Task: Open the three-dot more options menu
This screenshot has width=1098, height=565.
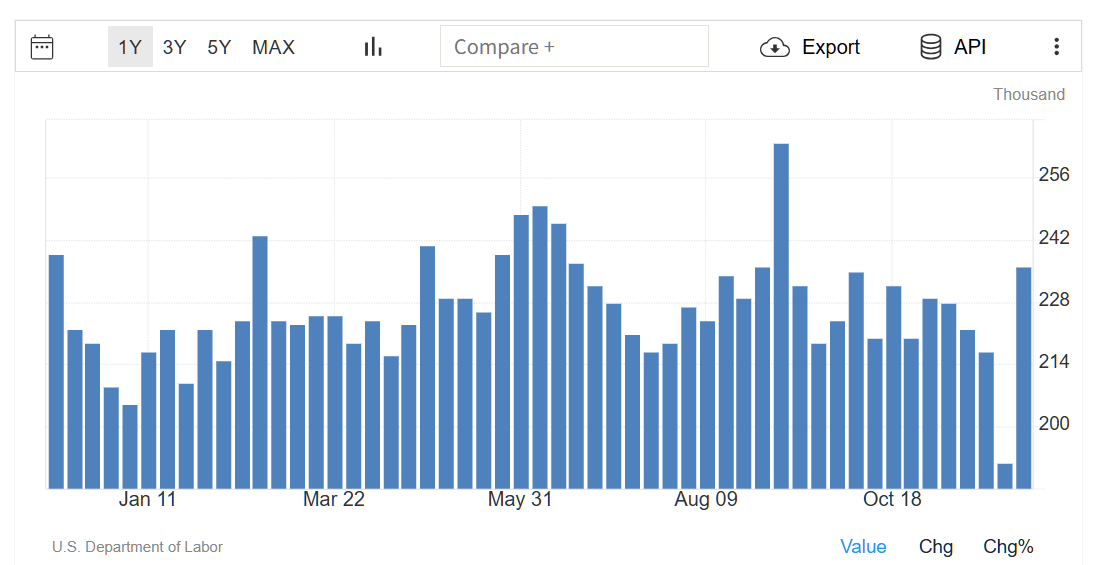Action: click(1056, 47)
